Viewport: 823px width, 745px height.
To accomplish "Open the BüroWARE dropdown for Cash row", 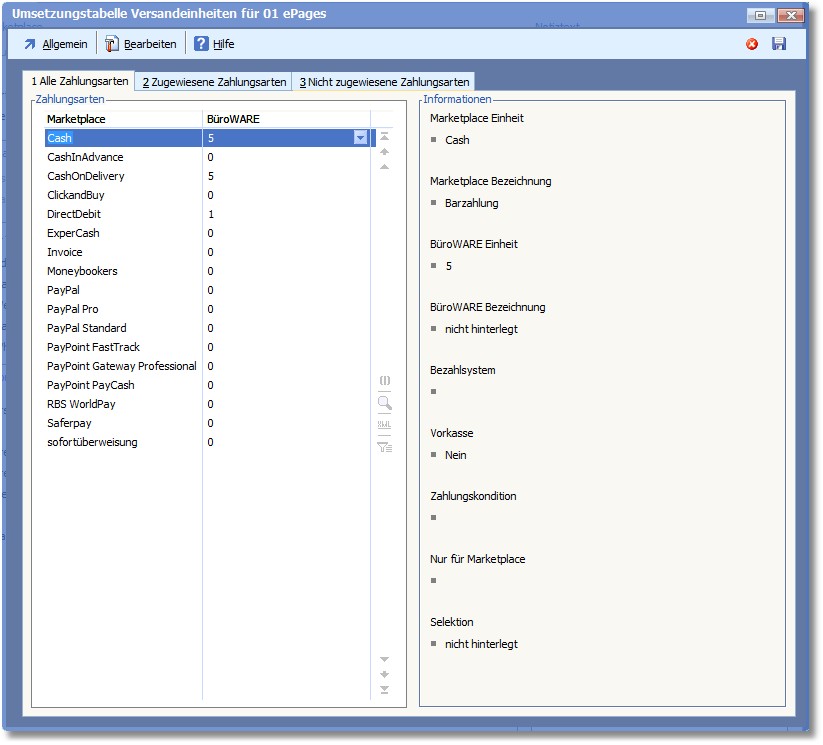I will pos(360,138).
